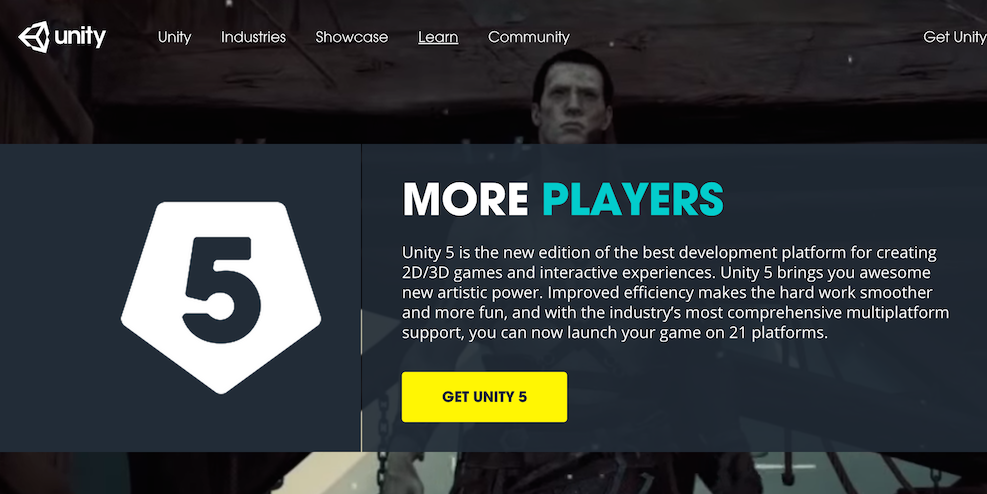Click the unity wordmark beside the cube
The height and width of the screenshot is (494, 987).
pos(80,36)
